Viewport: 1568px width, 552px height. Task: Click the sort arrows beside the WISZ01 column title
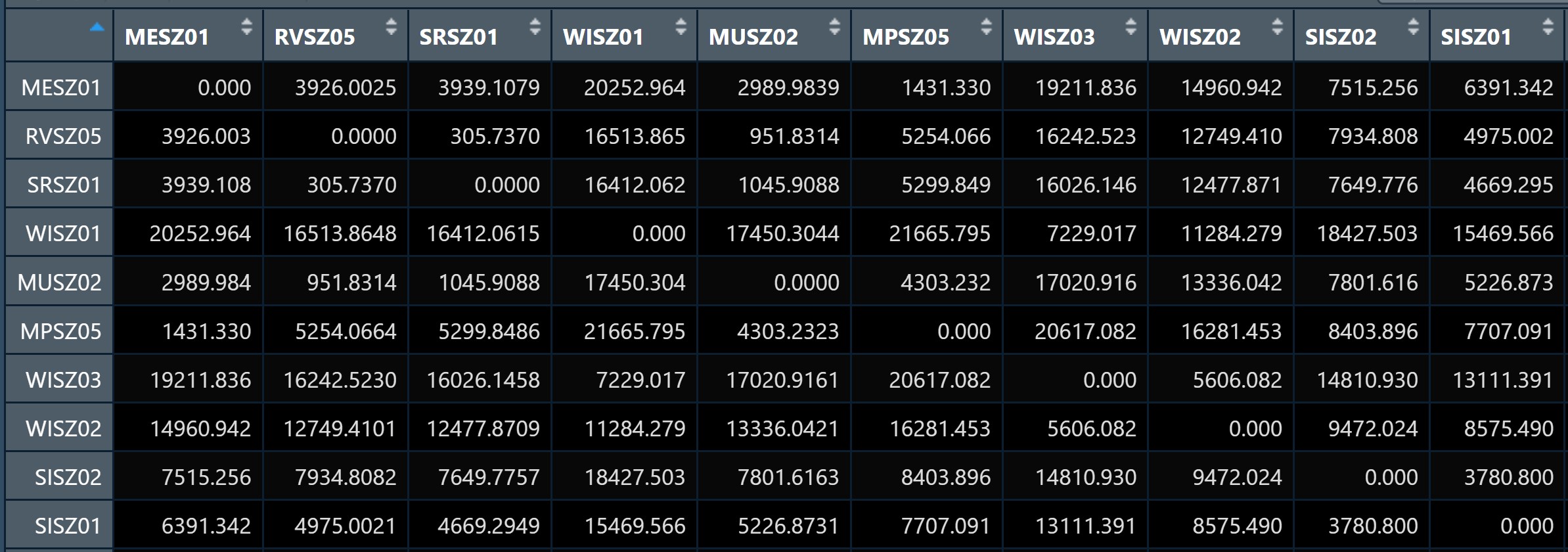(681, 27)
